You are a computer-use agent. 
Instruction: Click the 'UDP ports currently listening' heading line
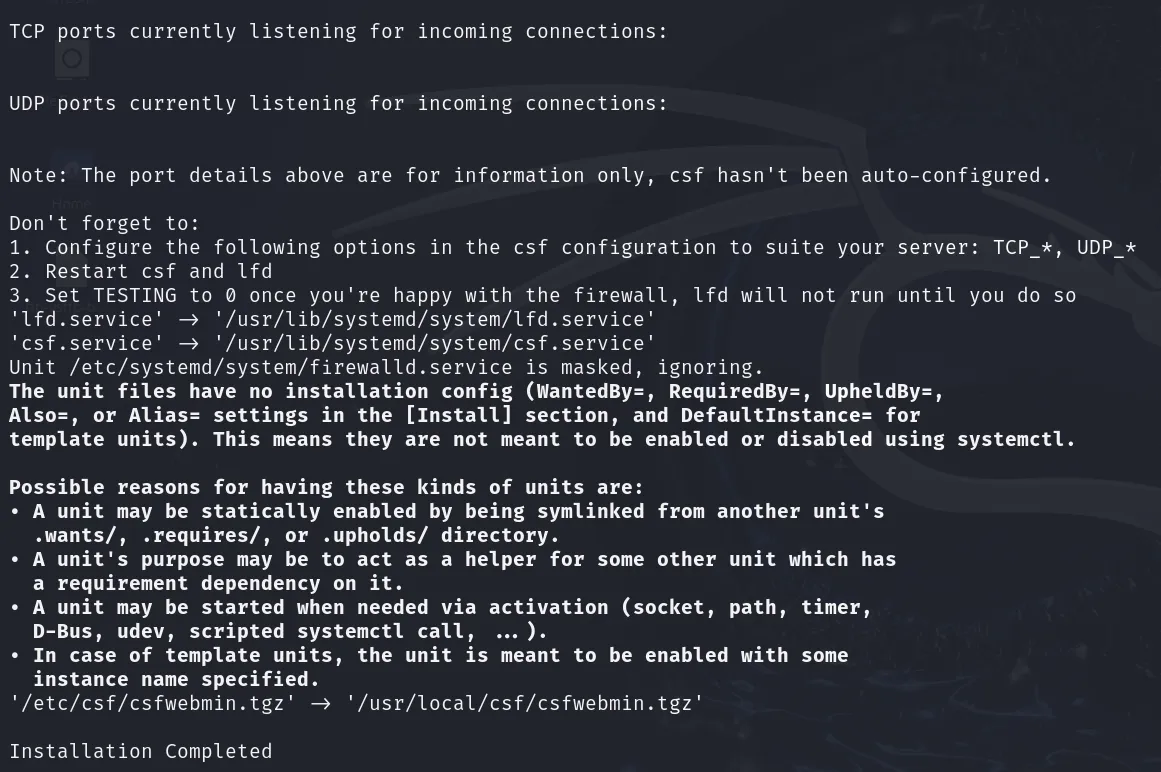coord(338,104)
